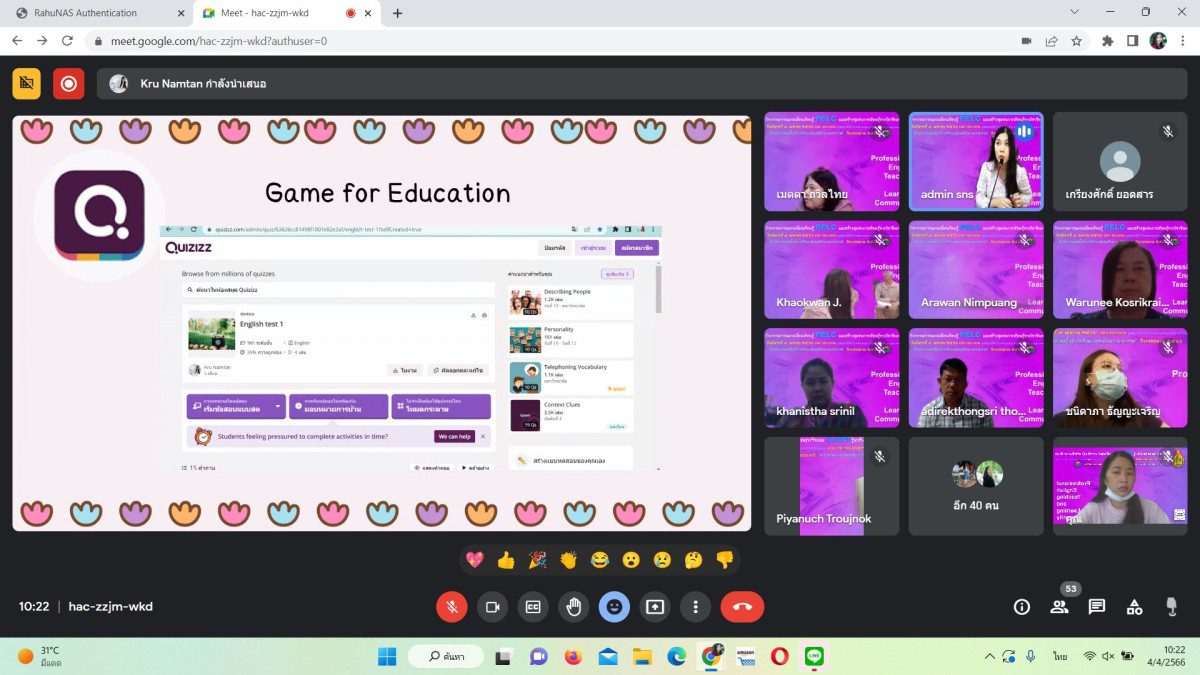This screenshot has height=675, width=1200.
Task: Click the Present now screen-share button
Action: coord(655,606)
